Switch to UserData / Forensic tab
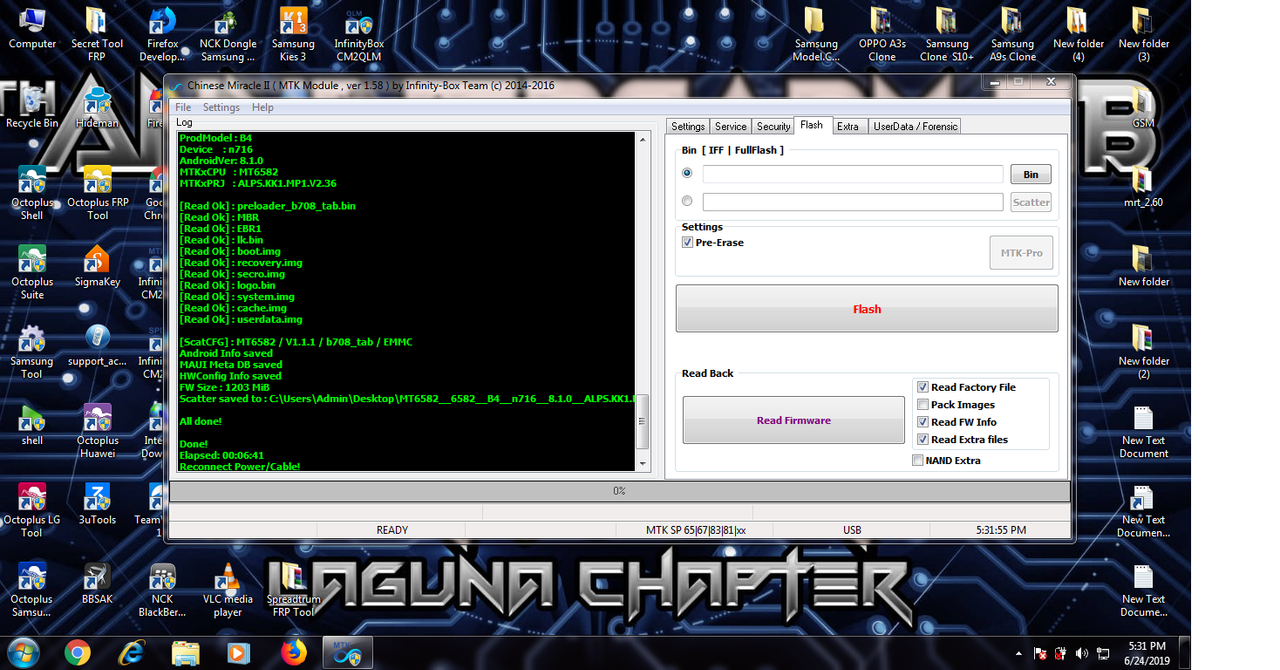Screen dimensions: 1280x670 point(915,126)
